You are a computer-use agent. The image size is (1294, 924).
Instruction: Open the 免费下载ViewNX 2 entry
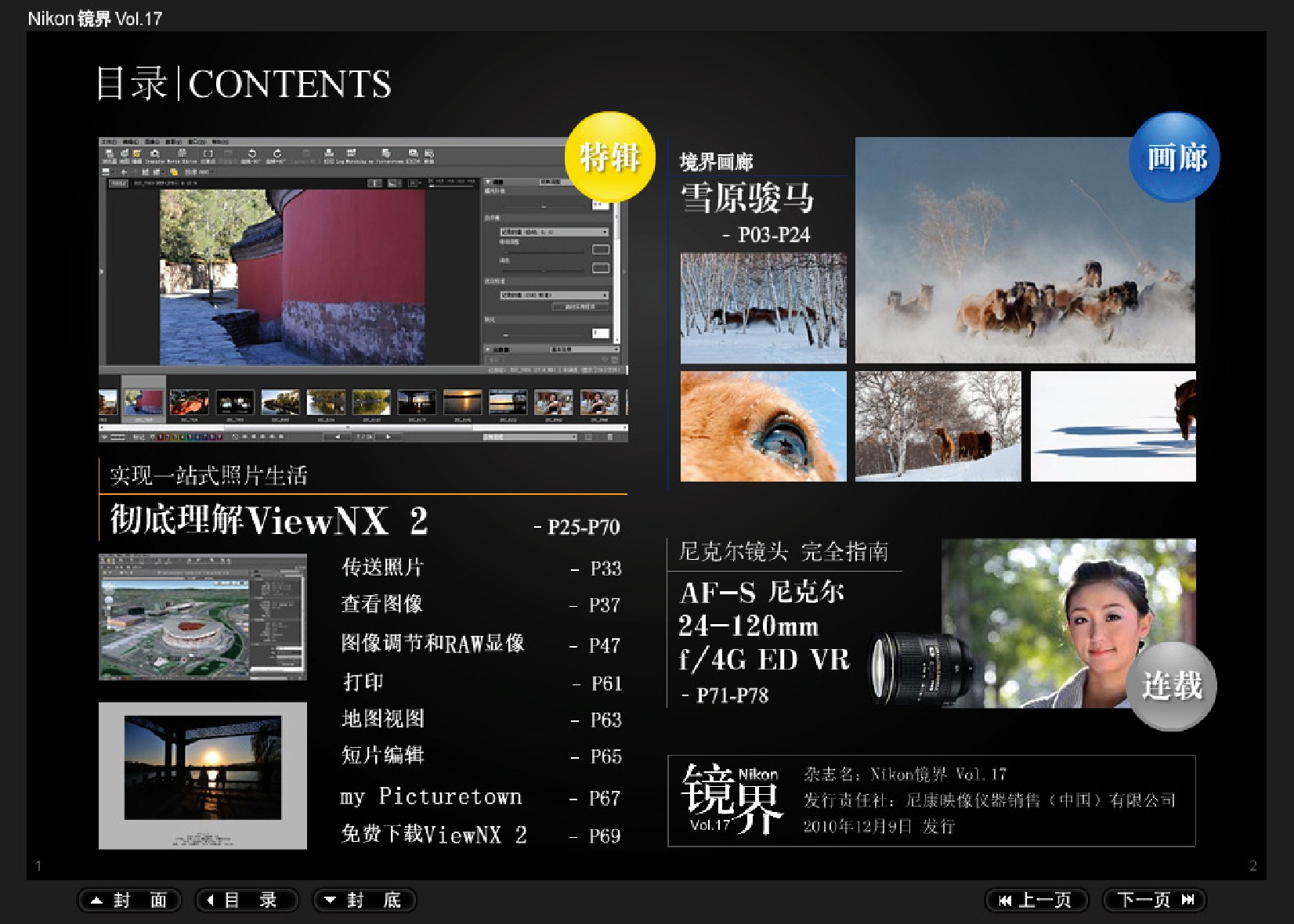(x=434, y=834)
